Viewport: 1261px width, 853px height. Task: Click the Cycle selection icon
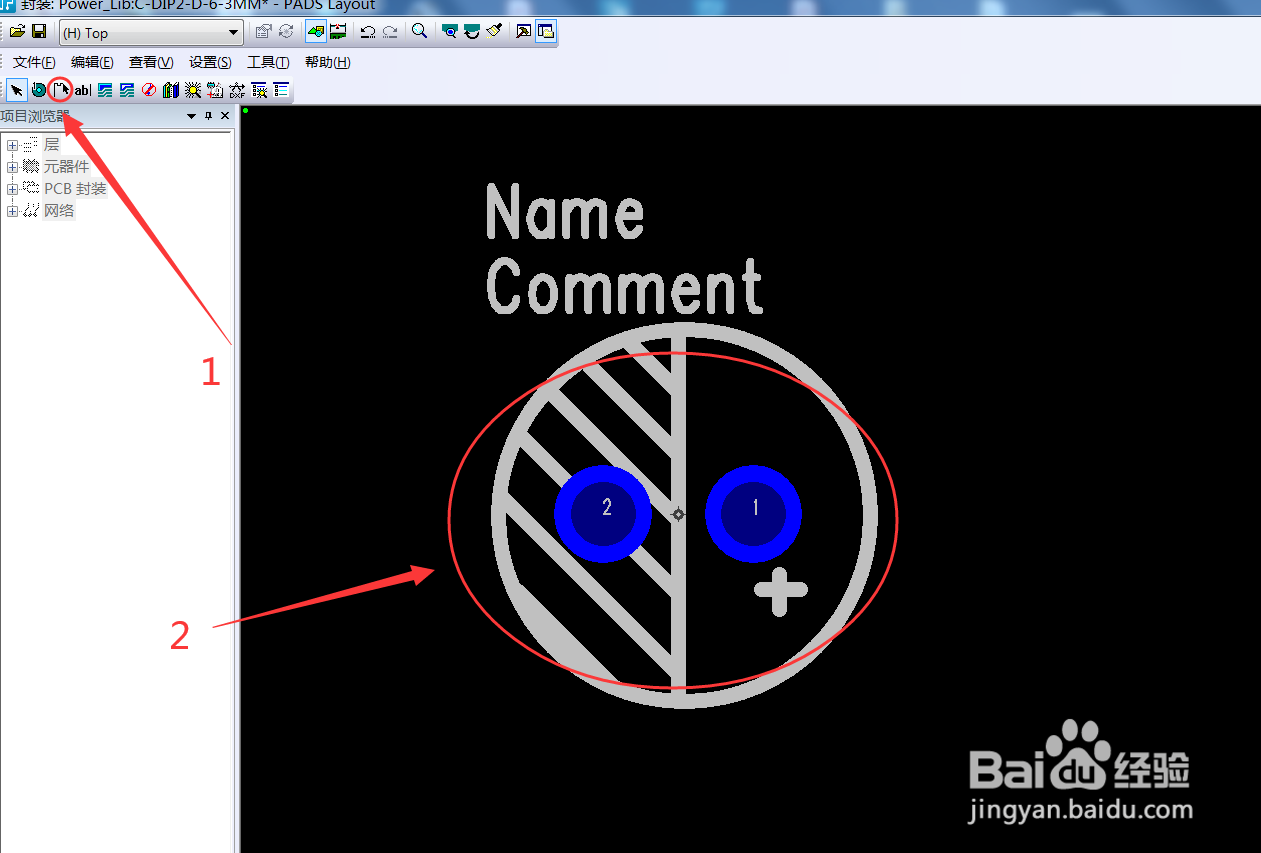click(286, 32)
